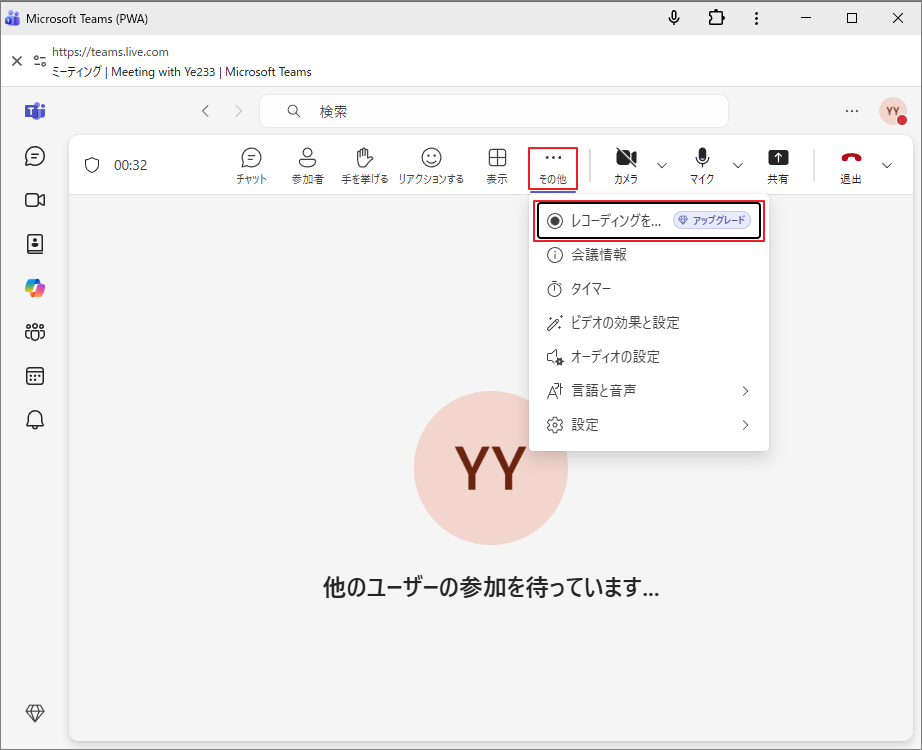Open the YY profile avatar menu
Image resolution: width=922 pixels, height=750 pixels.
coord(893,111)
